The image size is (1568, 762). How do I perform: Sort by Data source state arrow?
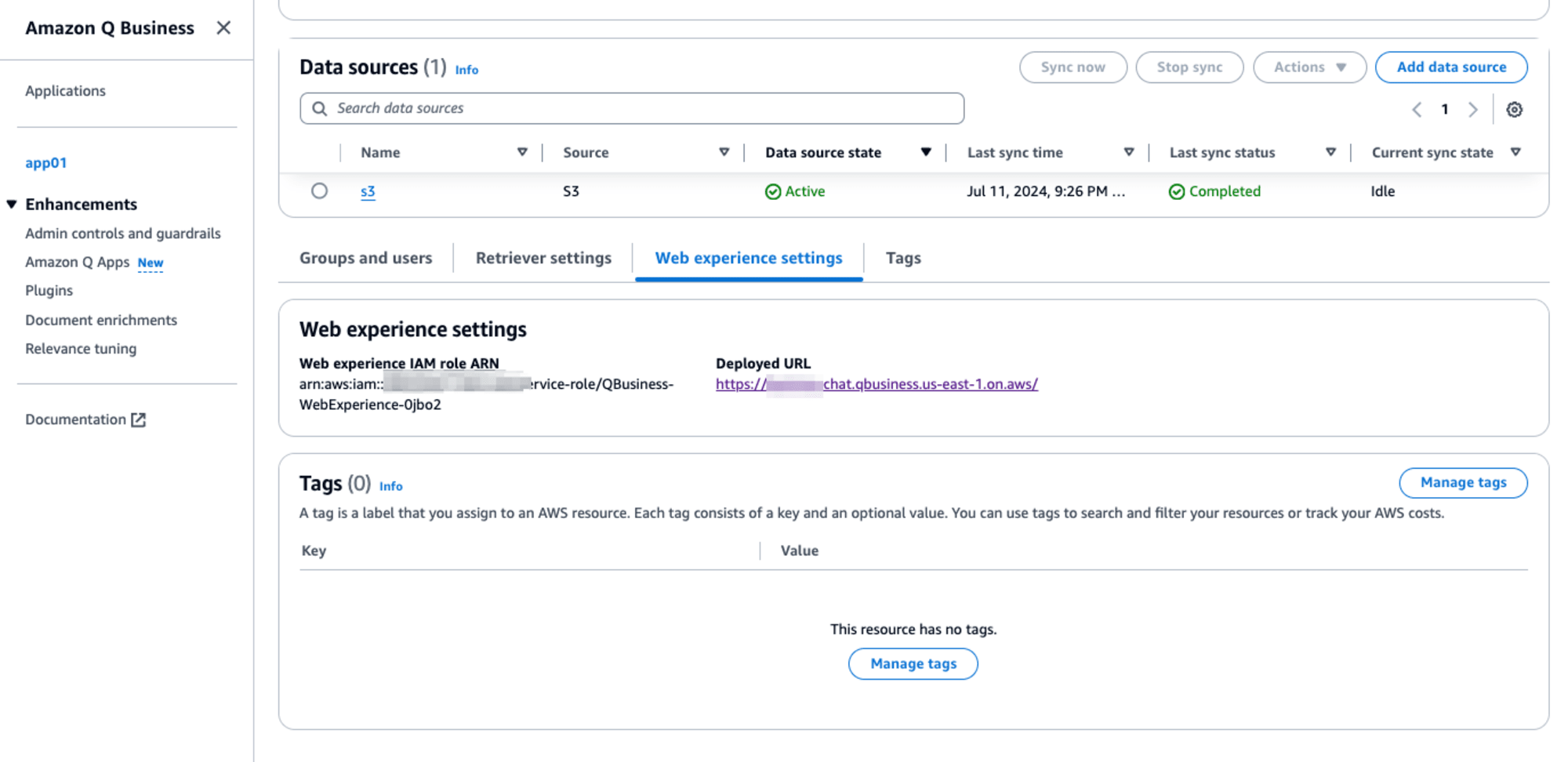point(926,152)
